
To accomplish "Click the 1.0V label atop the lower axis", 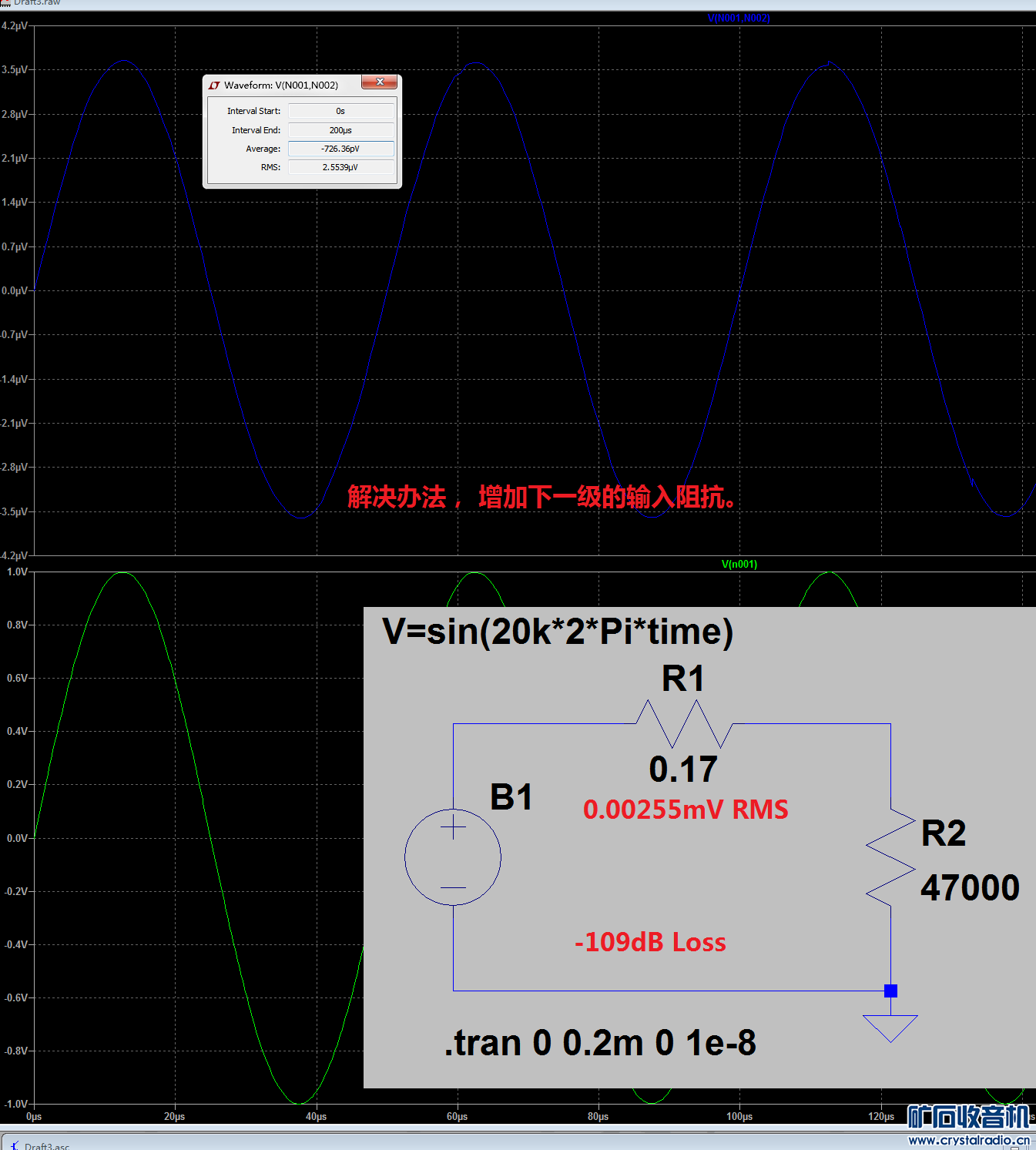I will [x=18, y=572].
